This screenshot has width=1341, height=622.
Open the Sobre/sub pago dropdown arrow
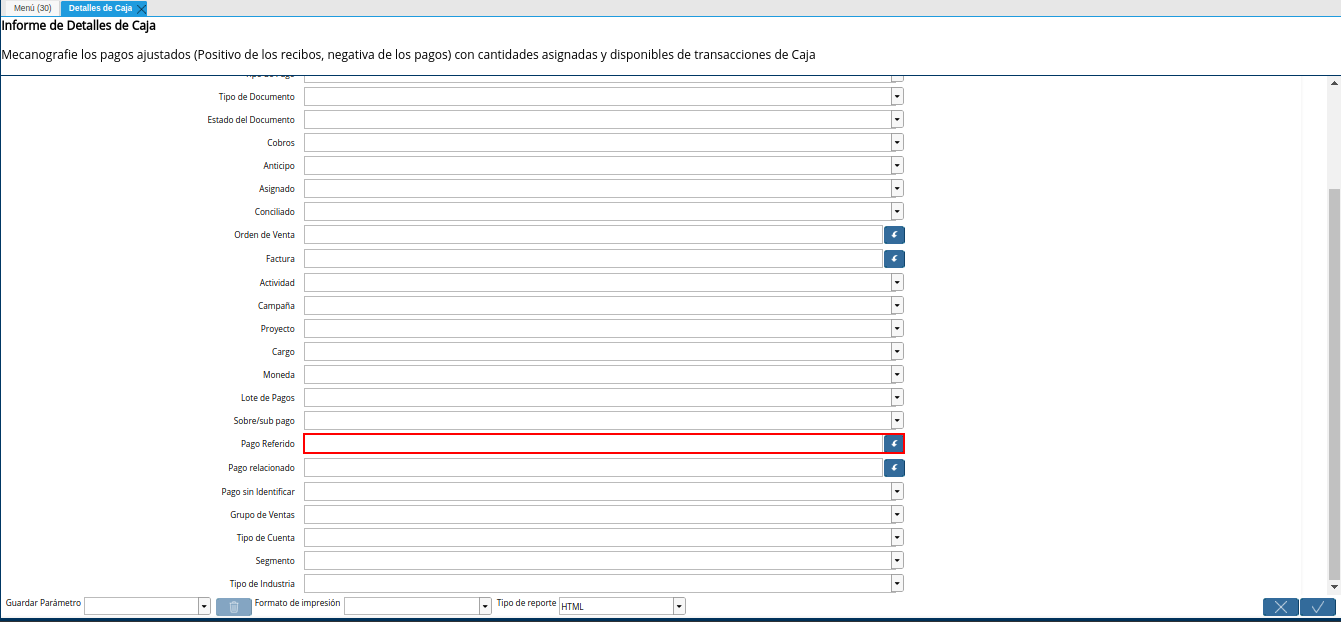point(897,421)
